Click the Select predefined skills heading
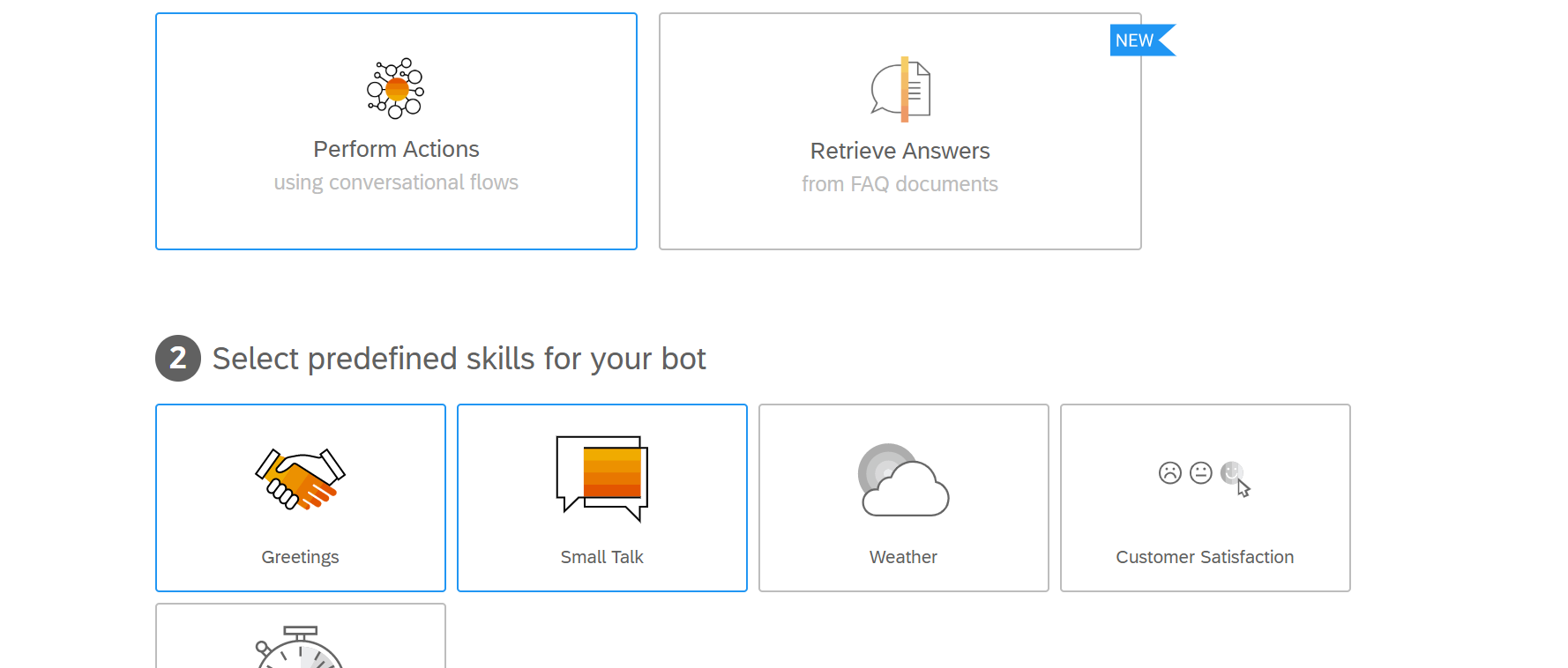The image size is (1568, 668). pos(459,359)
